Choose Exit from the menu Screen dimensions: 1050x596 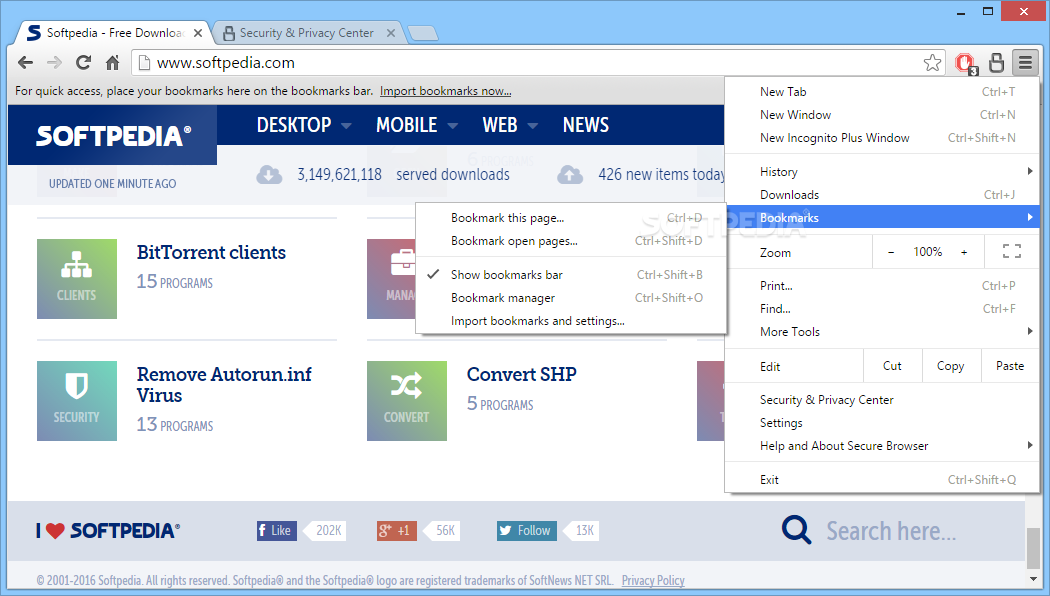[x=882, y=479]
